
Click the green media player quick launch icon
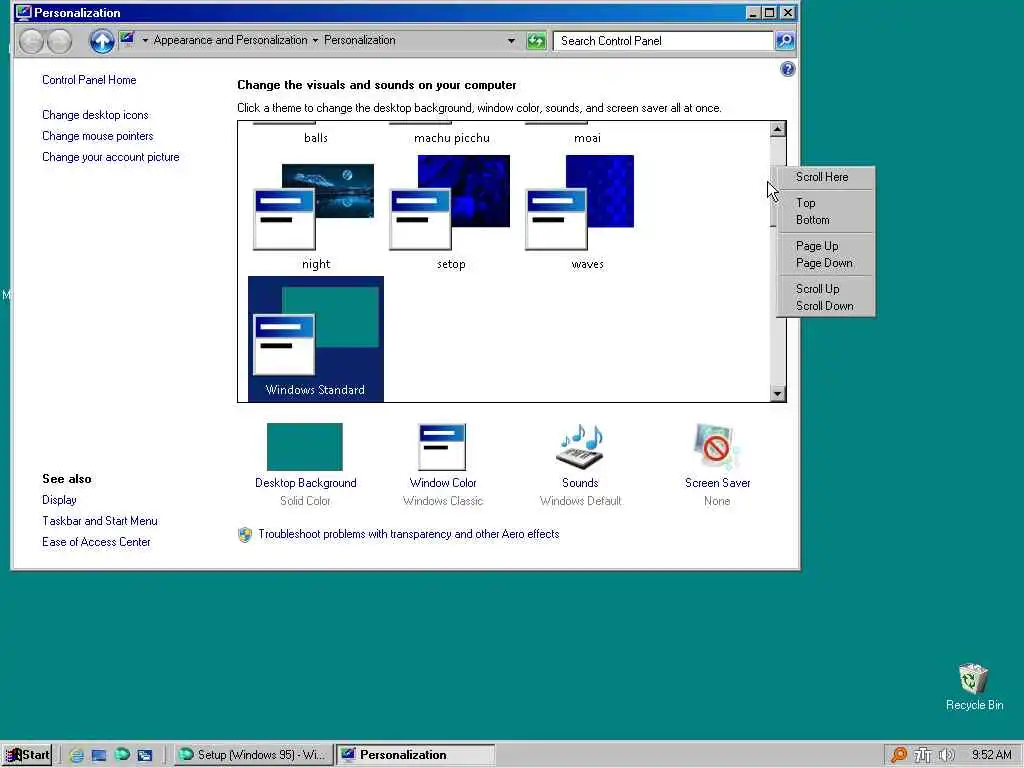tap(121, 755)
